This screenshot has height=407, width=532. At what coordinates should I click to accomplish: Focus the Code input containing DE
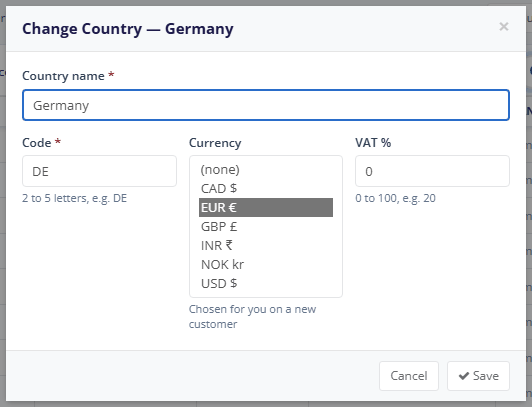coord(99,171)
